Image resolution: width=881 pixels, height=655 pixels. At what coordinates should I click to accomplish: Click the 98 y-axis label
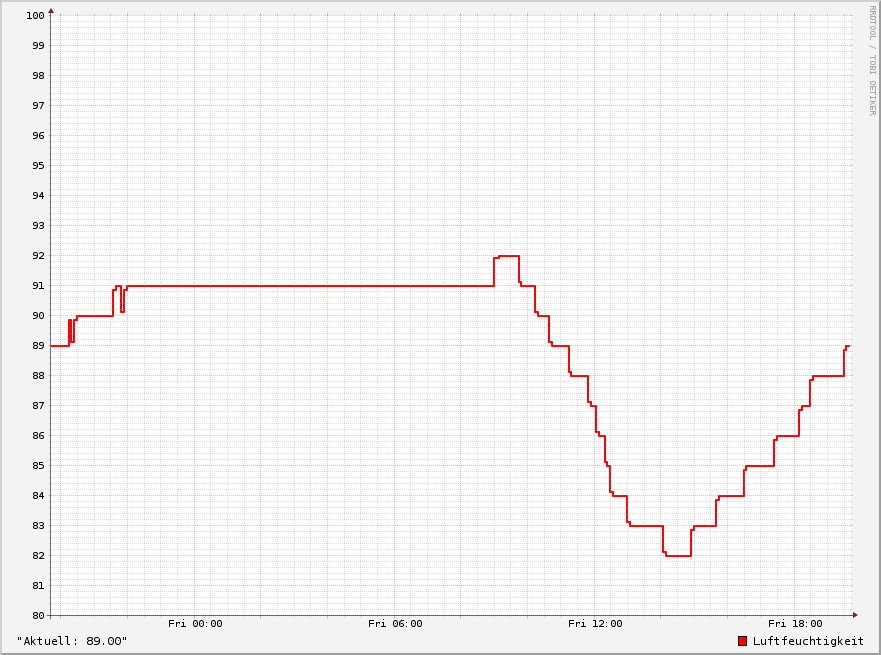click(38, 76)
